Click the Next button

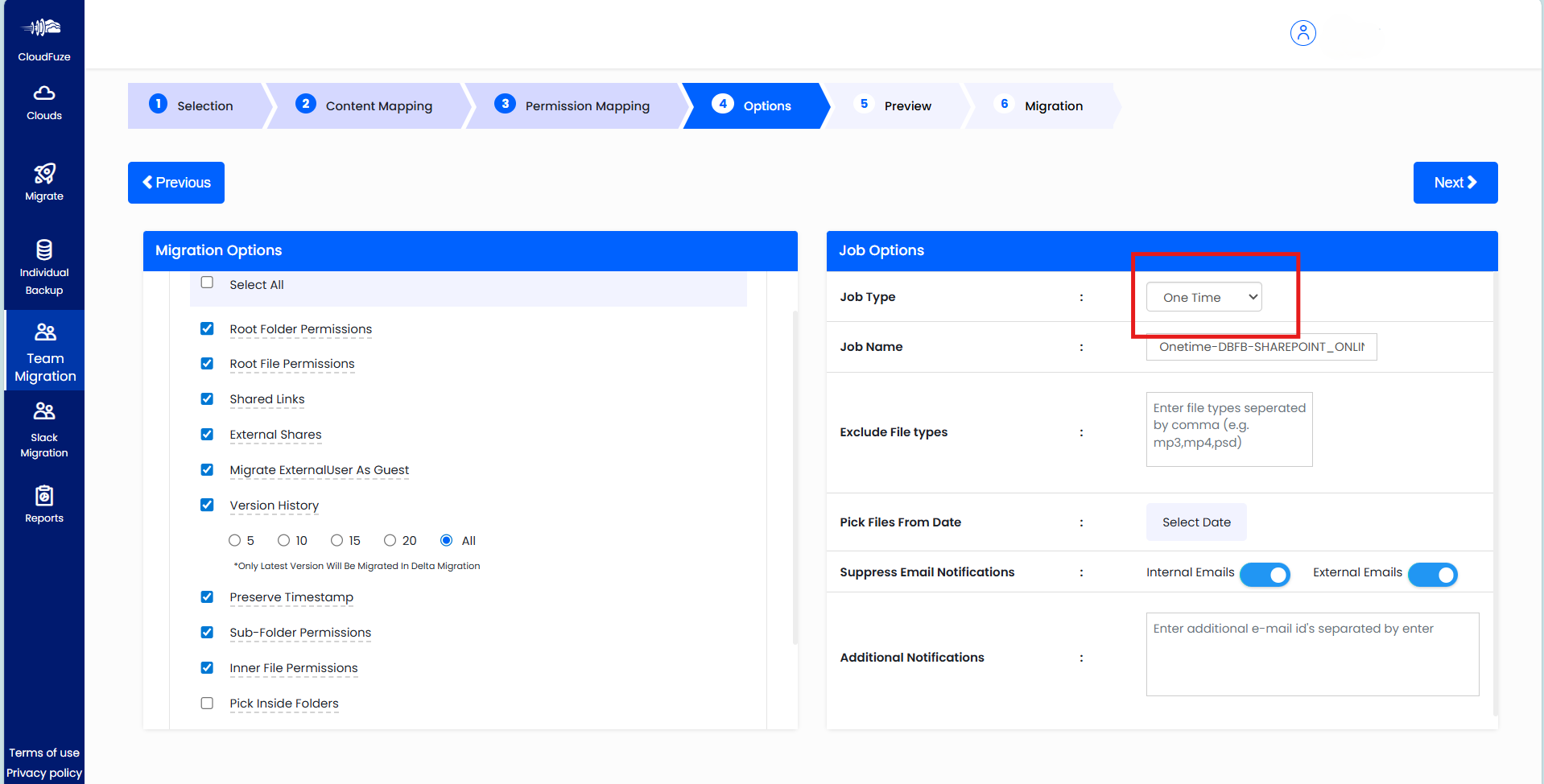tap(1455, 182)
